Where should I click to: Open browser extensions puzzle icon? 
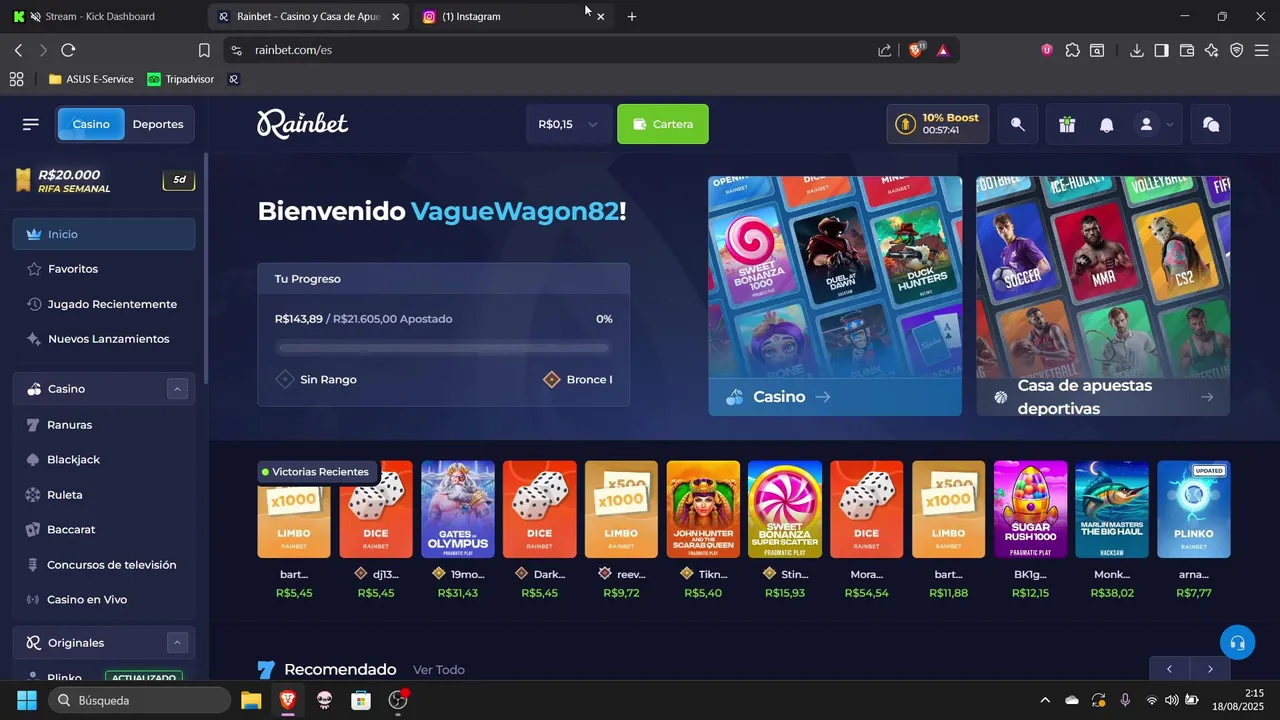(x=1073, y=50)
